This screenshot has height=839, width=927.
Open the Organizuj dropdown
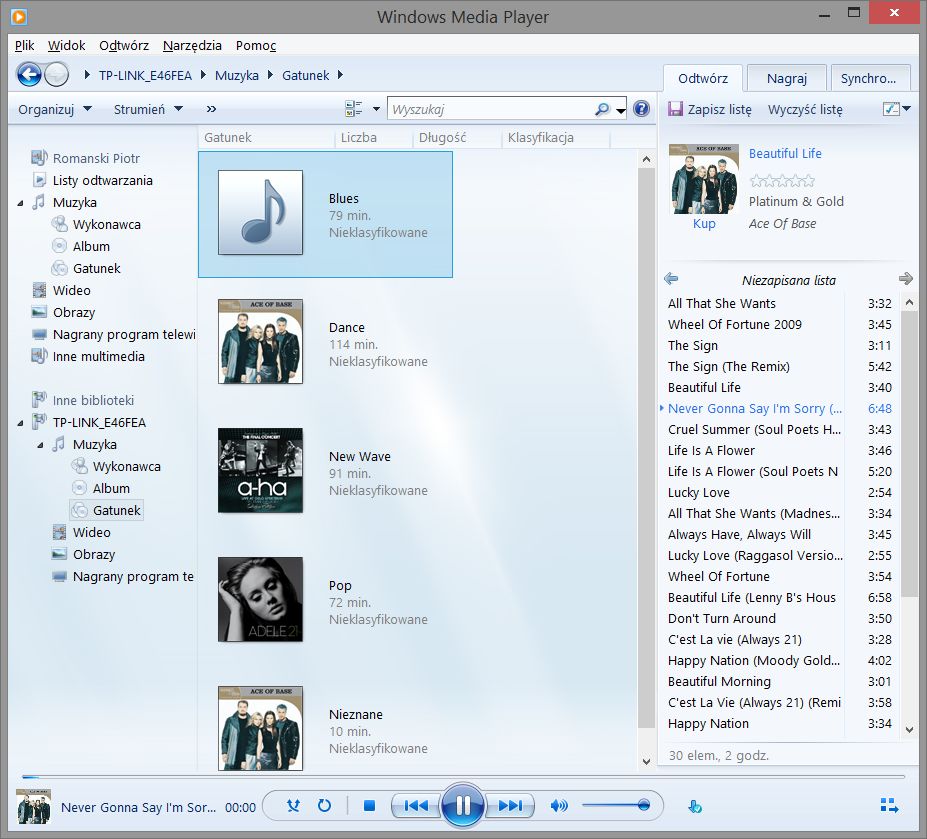pyautogui.click(x=54, y=109)
